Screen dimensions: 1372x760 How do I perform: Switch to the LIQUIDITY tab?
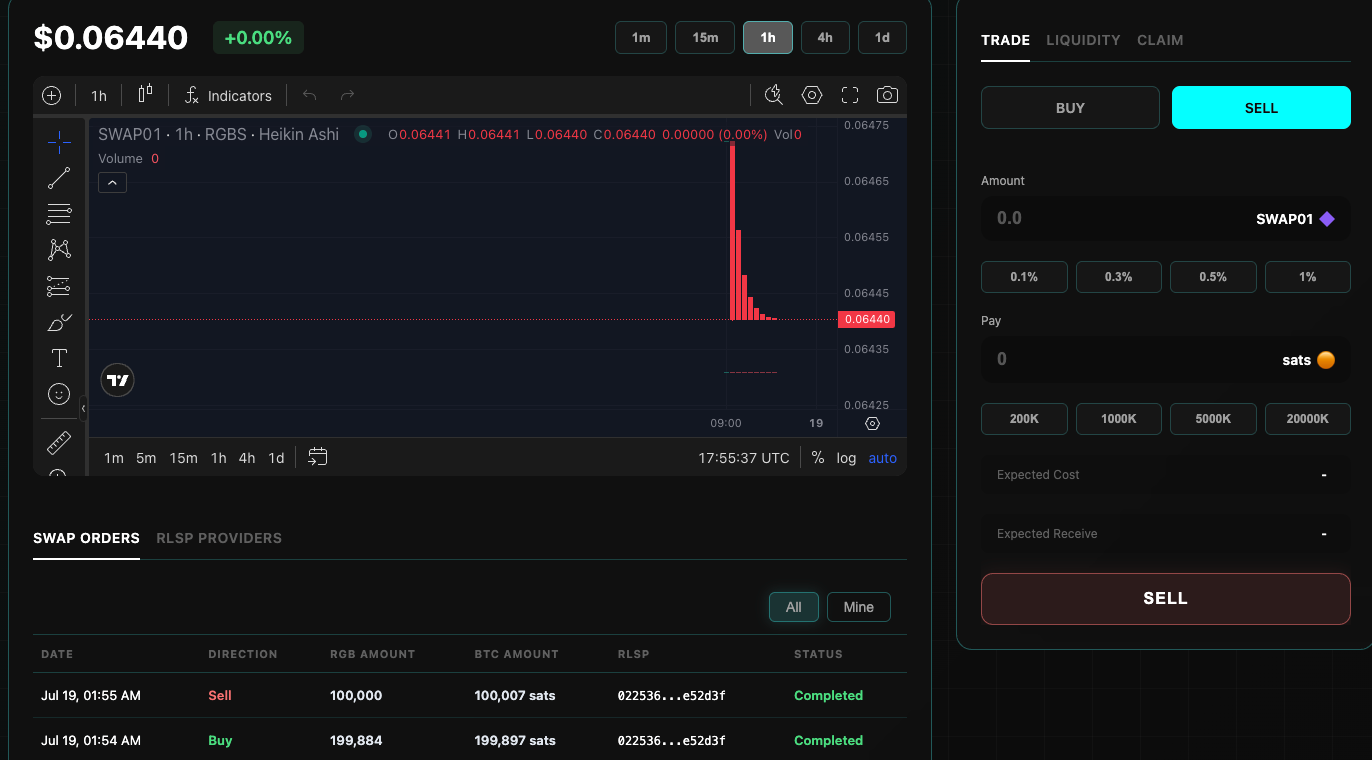point(1083,40)
